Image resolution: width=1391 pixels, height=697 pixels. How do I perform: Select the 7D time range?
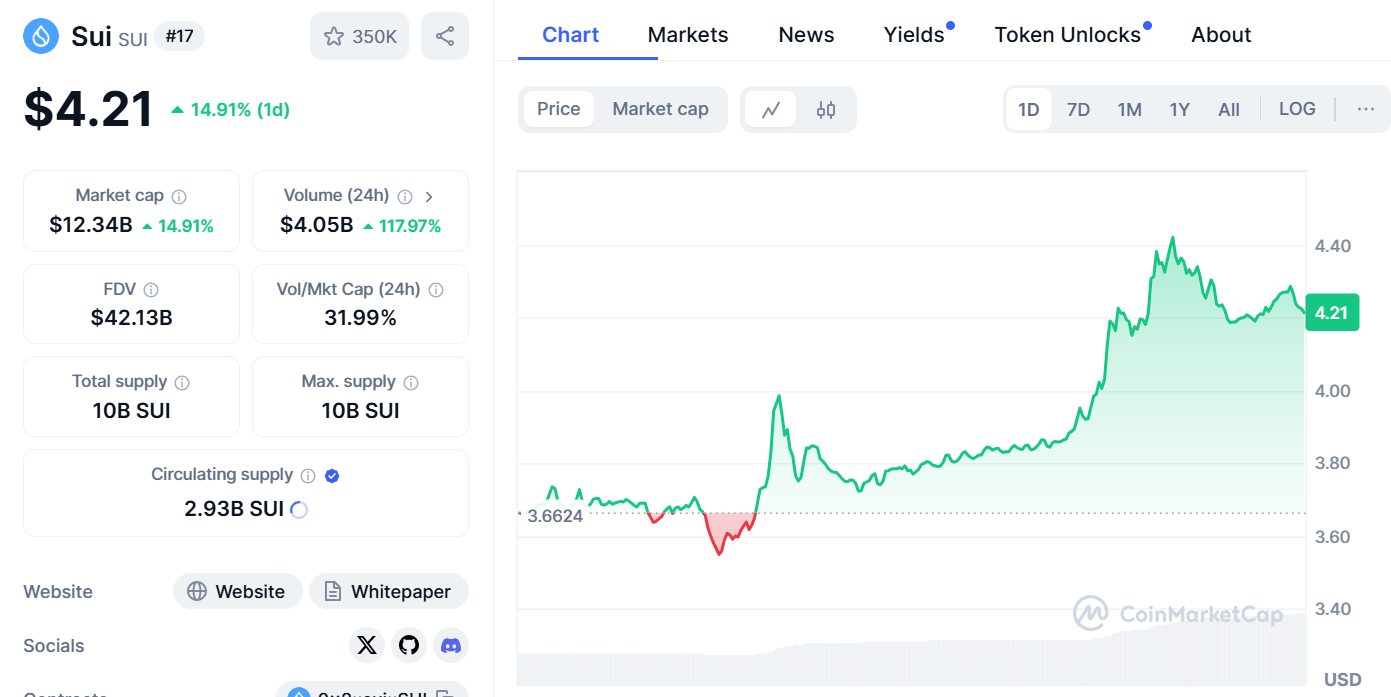coord(1078,110)
